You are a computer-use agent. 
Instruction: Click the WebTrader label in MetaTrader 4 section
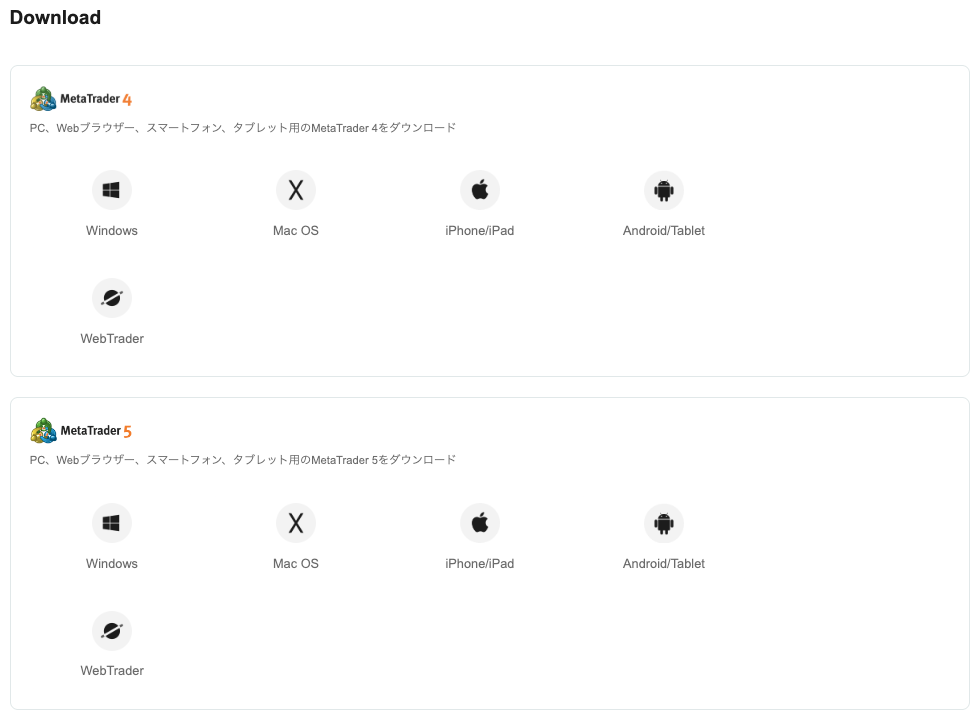coord(111,338)
